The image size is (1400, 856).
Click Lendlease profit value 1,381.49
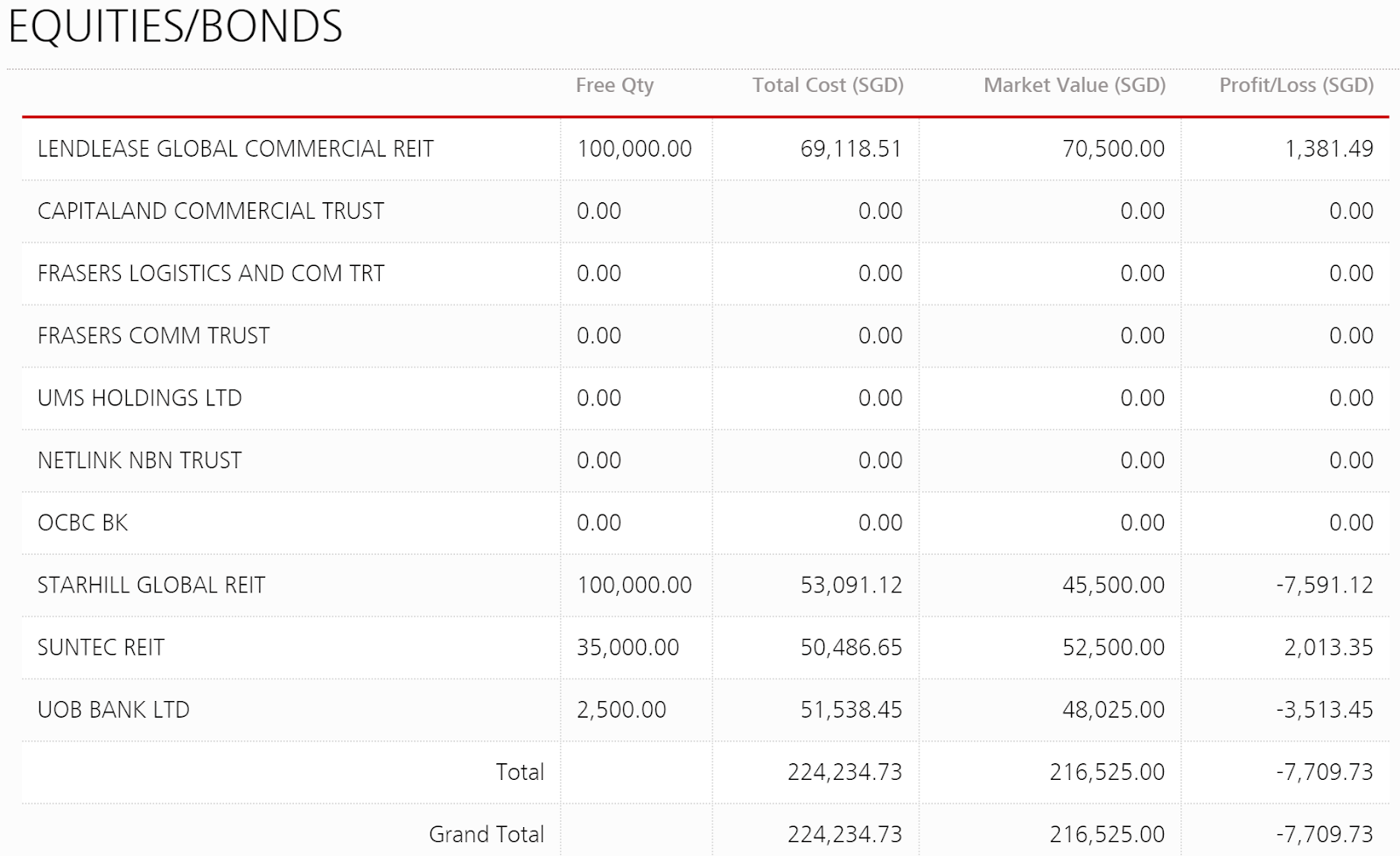1328,149
